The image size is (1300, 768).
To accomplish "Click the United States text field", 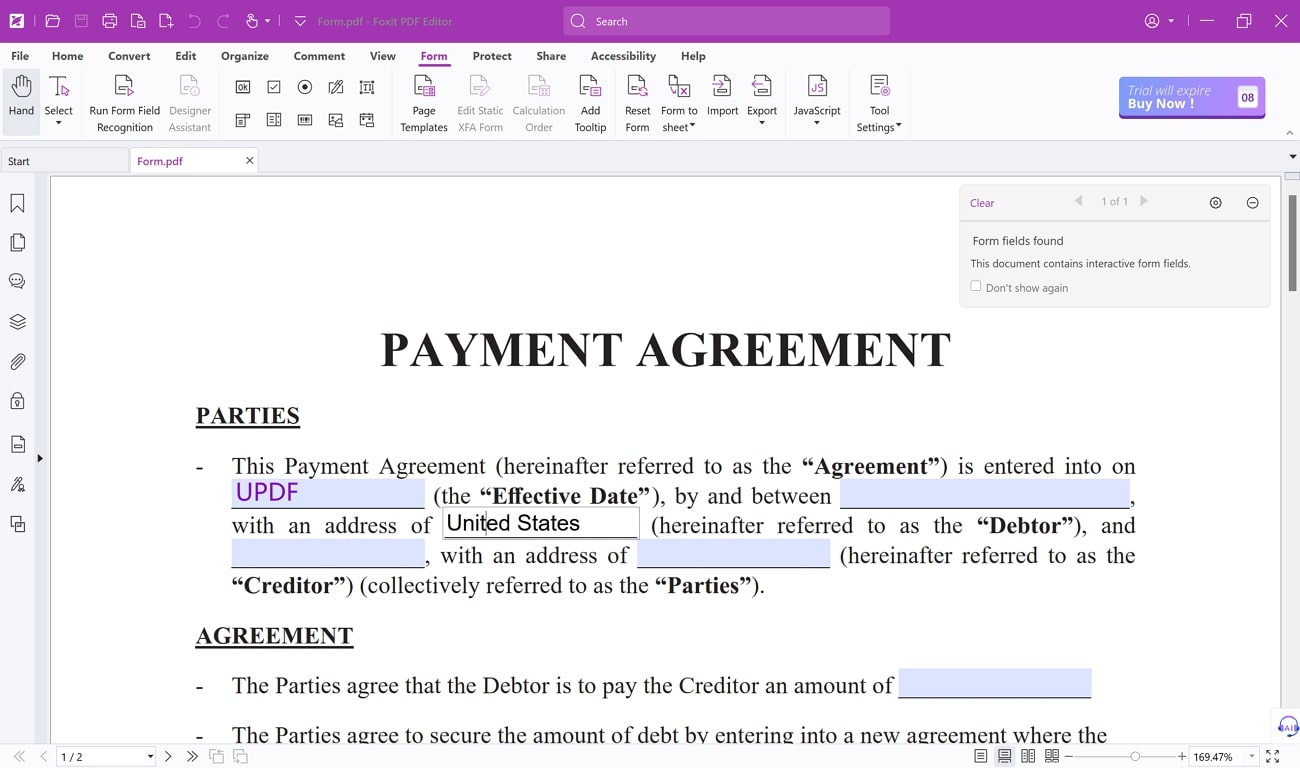I will point(540,522).
